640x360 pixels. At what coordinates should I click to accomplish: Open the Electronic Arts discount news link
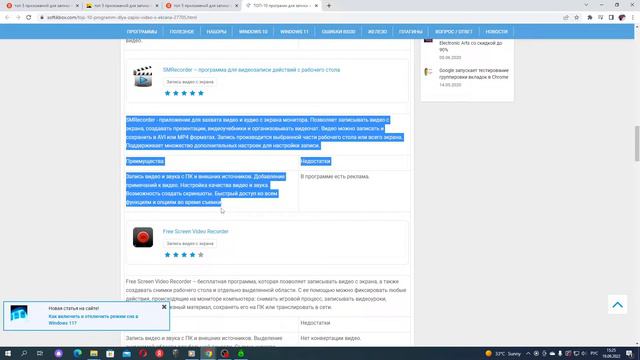click(471, 46)
